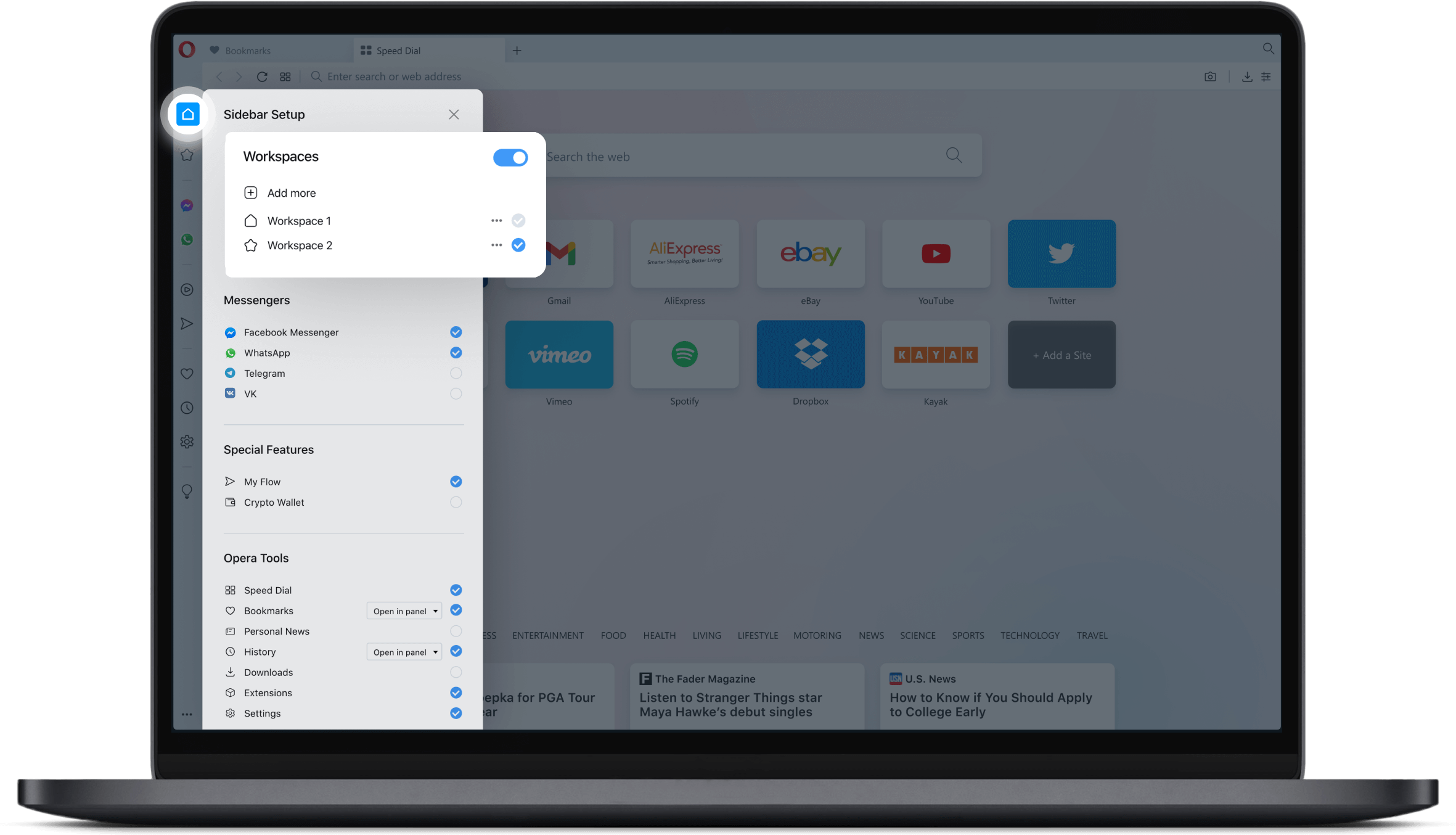Enable the Crypto Wallet checkbox
Image resolution: width=1456 pixels, height=835 pixels.
click(x=456, y=502)
